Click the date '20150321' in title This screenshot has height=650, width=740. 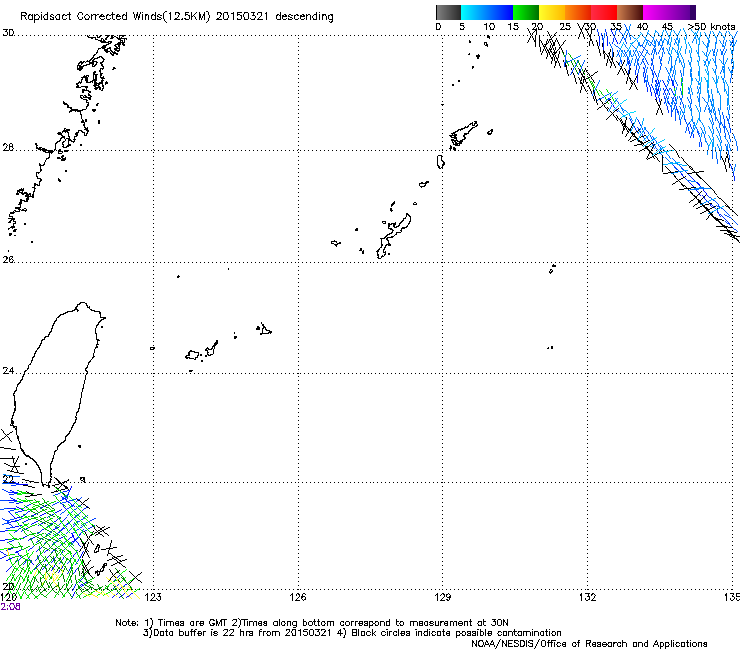point(242,16)
